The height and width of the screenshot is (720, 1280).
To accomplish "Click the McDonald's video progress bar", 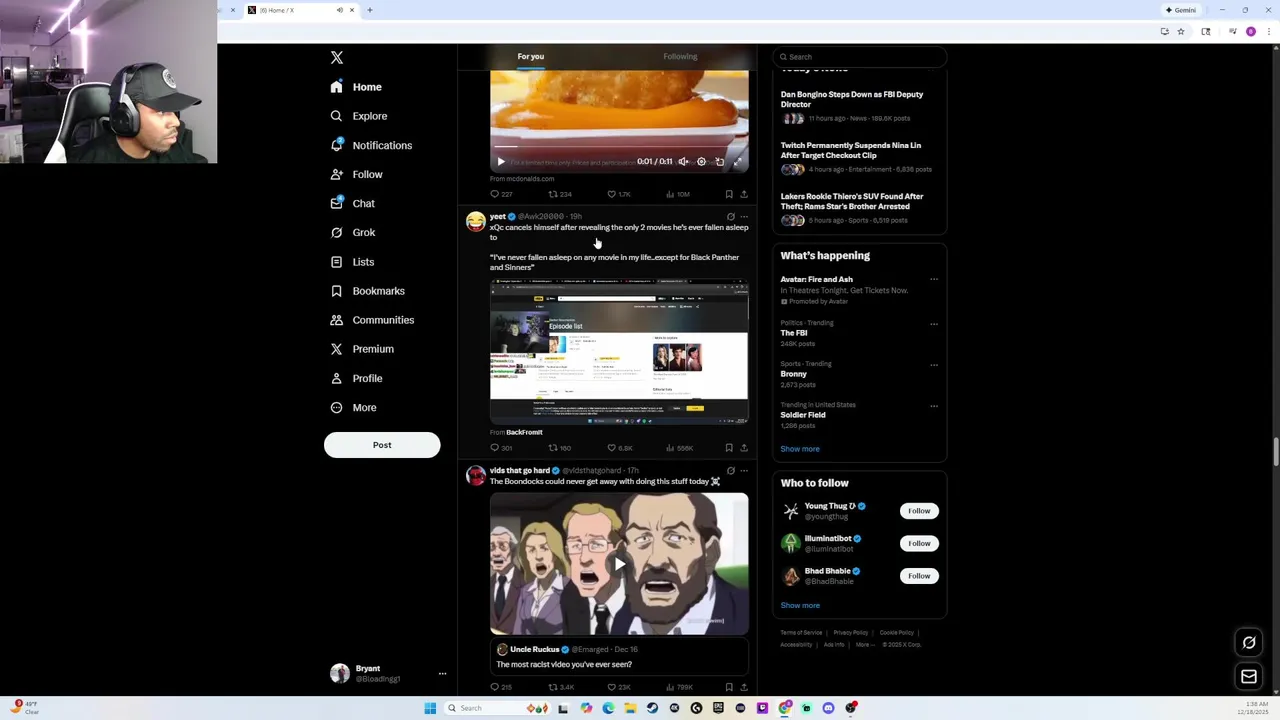I will tap(619, 148).
